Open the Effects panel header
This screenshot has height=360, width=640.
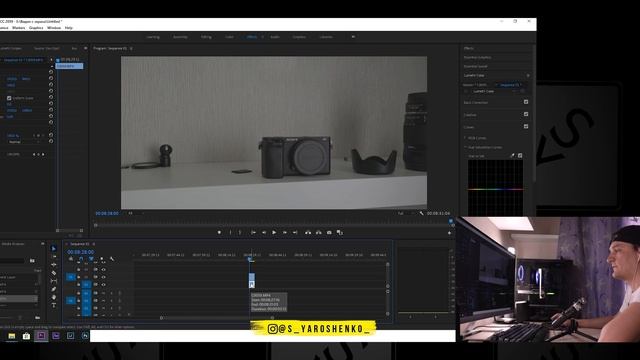468,48
